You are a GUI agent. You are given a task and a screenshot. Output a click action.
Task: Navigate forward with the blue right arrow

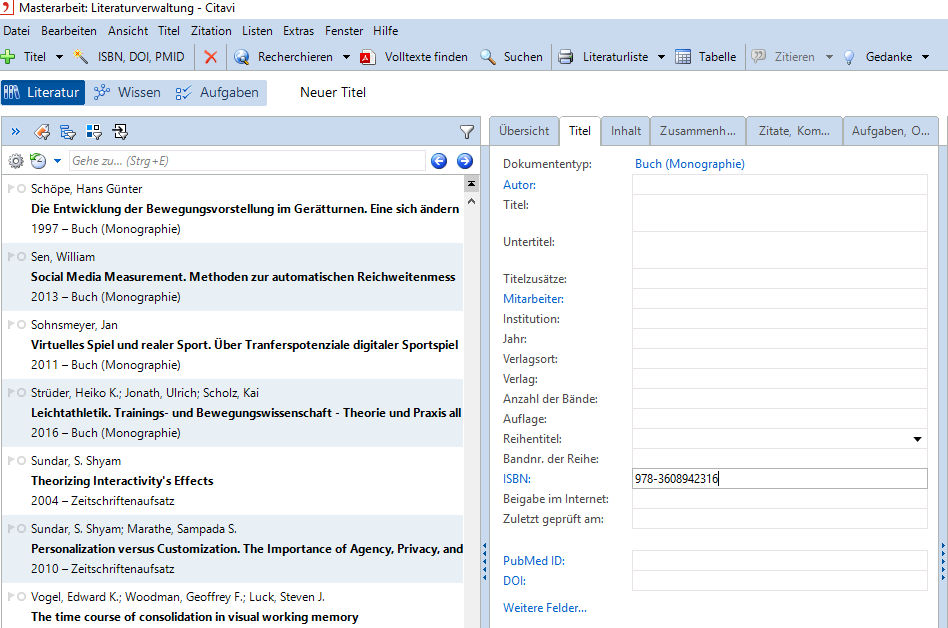(464, 161)
